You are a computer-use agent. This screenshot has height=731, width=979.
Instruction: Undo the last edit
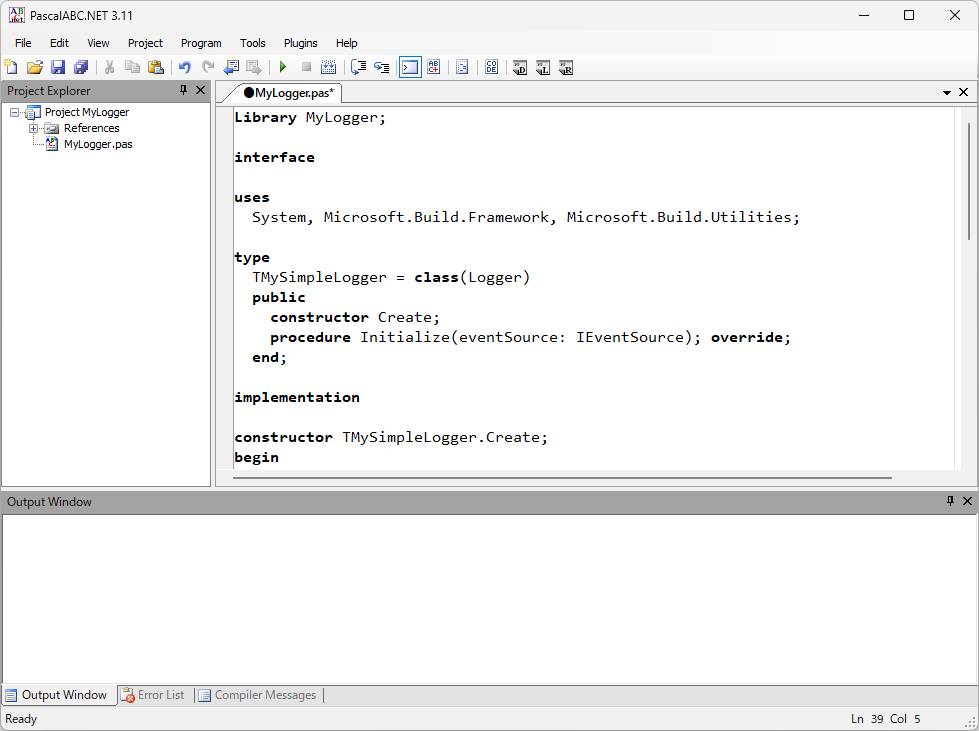pyautogui.click(x=185, y=67)
